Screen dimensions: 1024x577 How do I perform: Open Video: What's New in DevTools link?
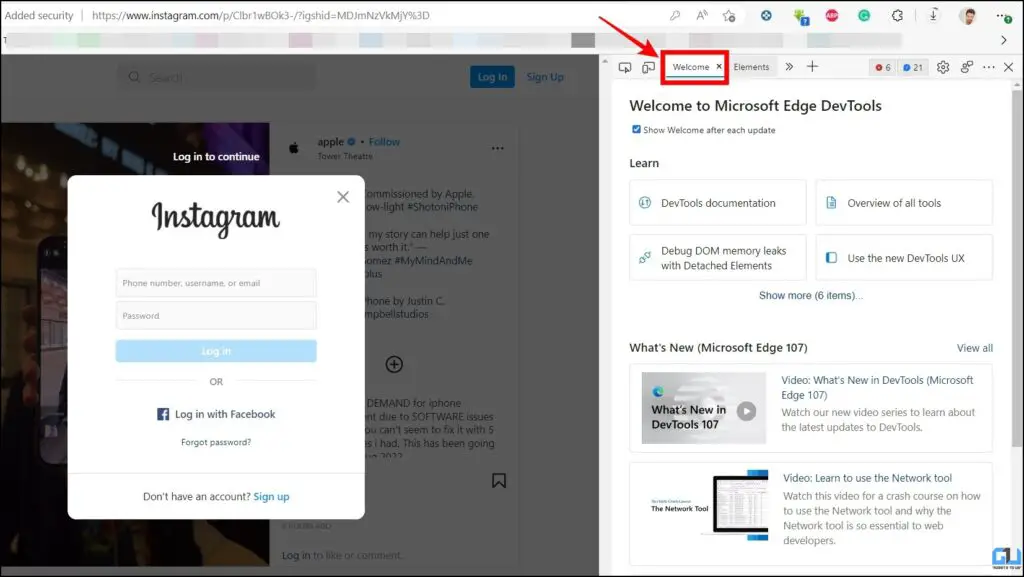click(x=877, y=387)
